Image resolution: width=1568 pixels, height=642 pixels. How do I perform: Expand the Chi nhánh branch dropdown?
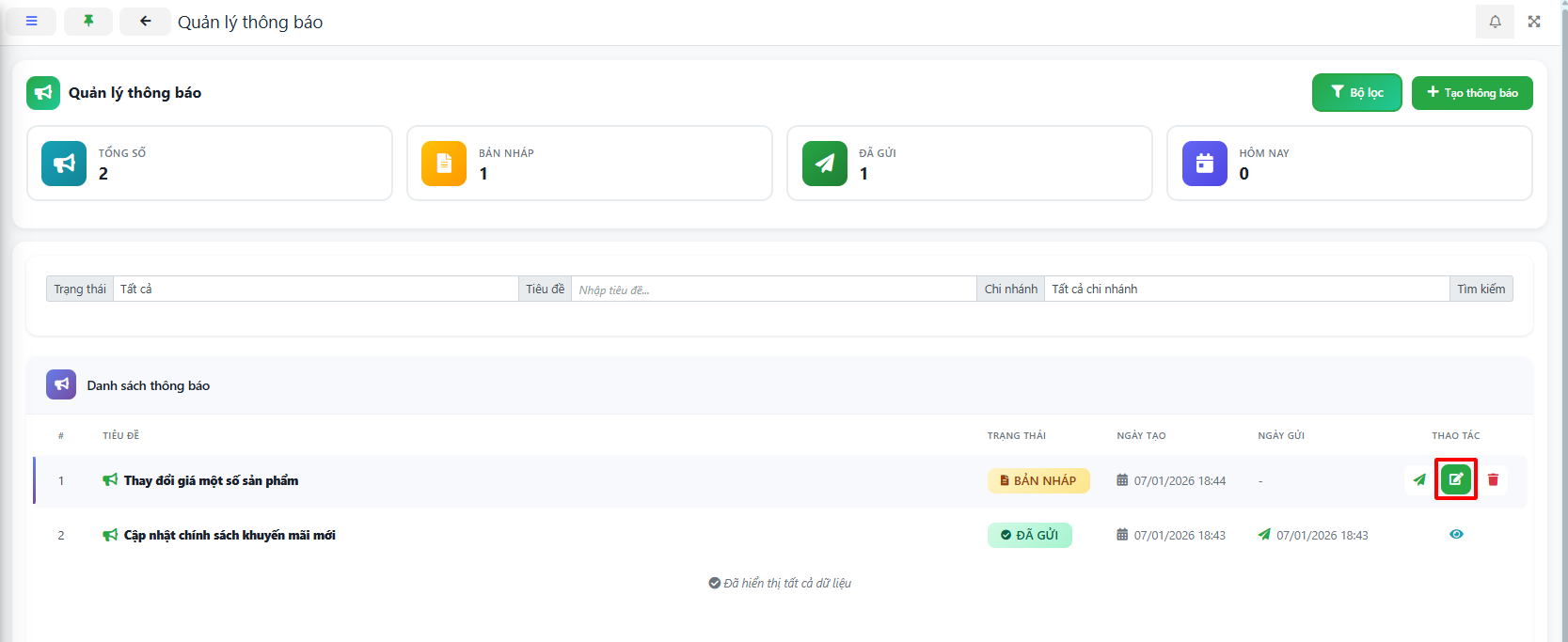(x=1245, y=289)
